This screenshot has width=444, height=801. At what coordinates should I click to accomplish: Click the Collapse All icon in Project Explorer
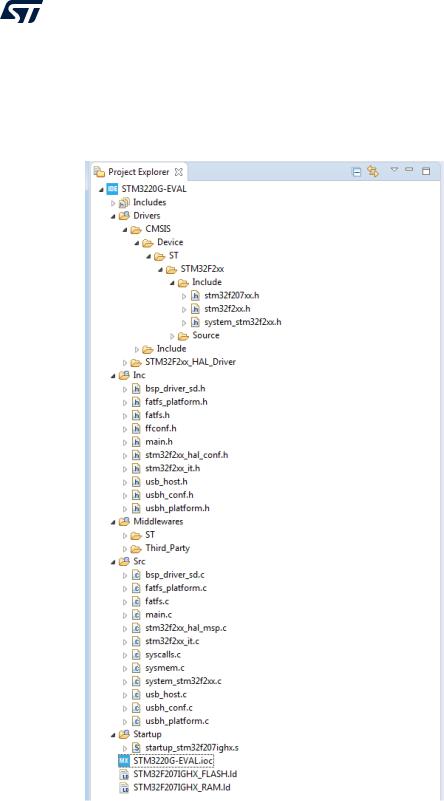[357, 172]
